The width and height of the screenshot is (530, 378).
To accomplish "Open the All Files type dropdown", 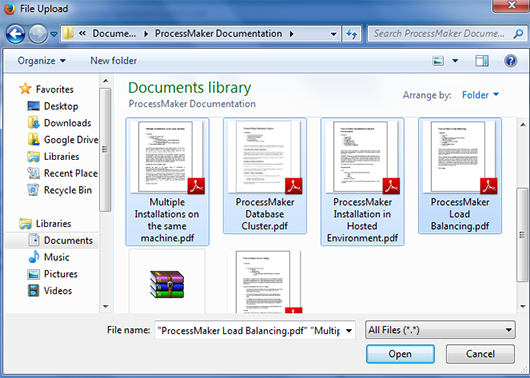I will [440, 330].
